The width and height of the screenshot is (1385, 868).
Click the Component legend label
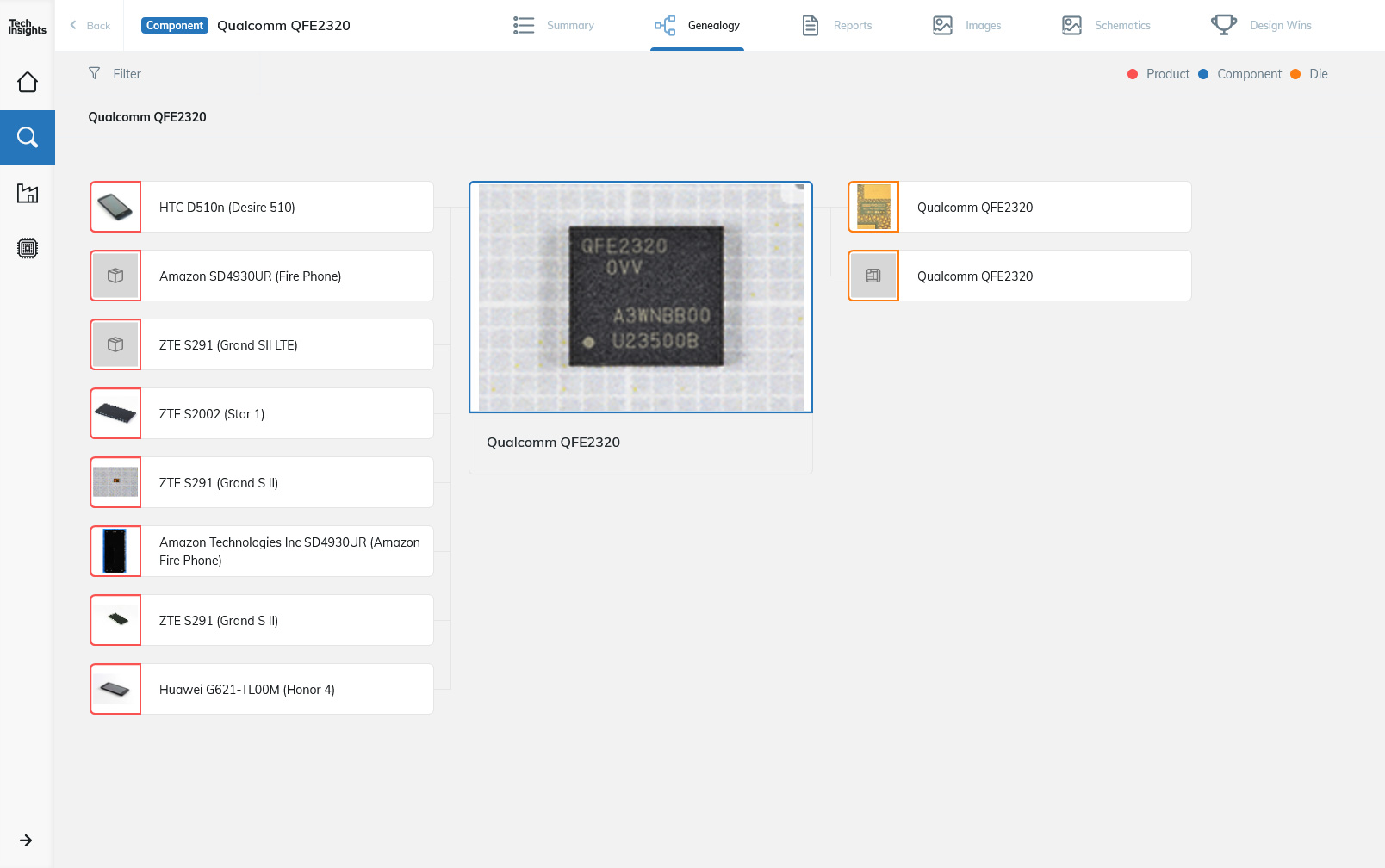[x=1249, y=74]
